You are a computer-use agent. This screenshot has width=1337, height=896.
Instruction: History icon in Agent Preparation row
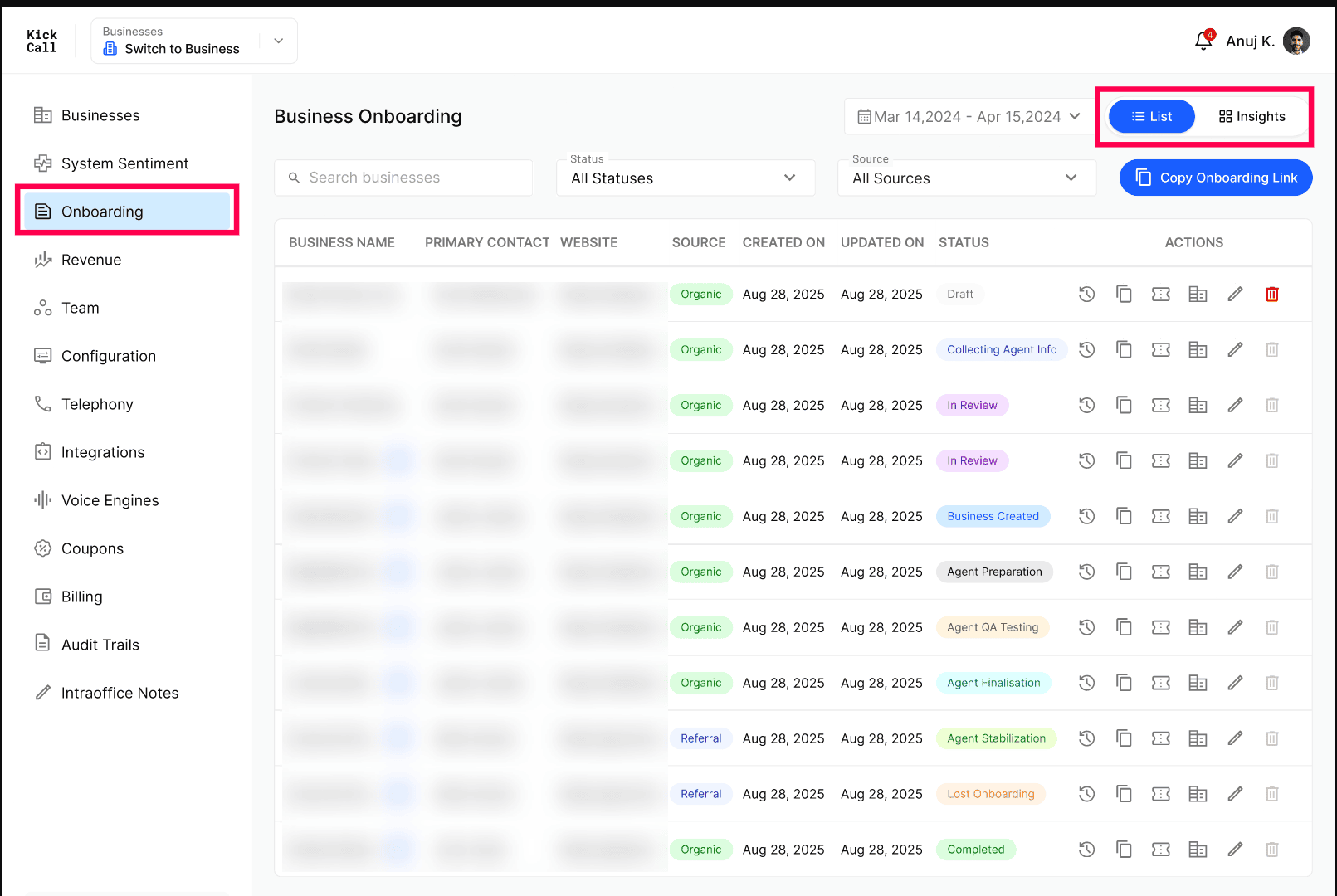click(1086, 572)
